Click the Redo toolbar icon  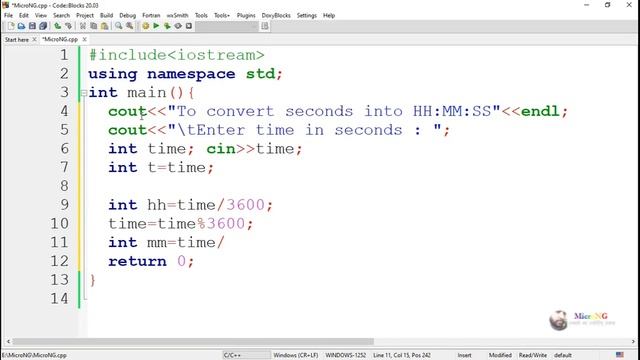tap(69, 26)
